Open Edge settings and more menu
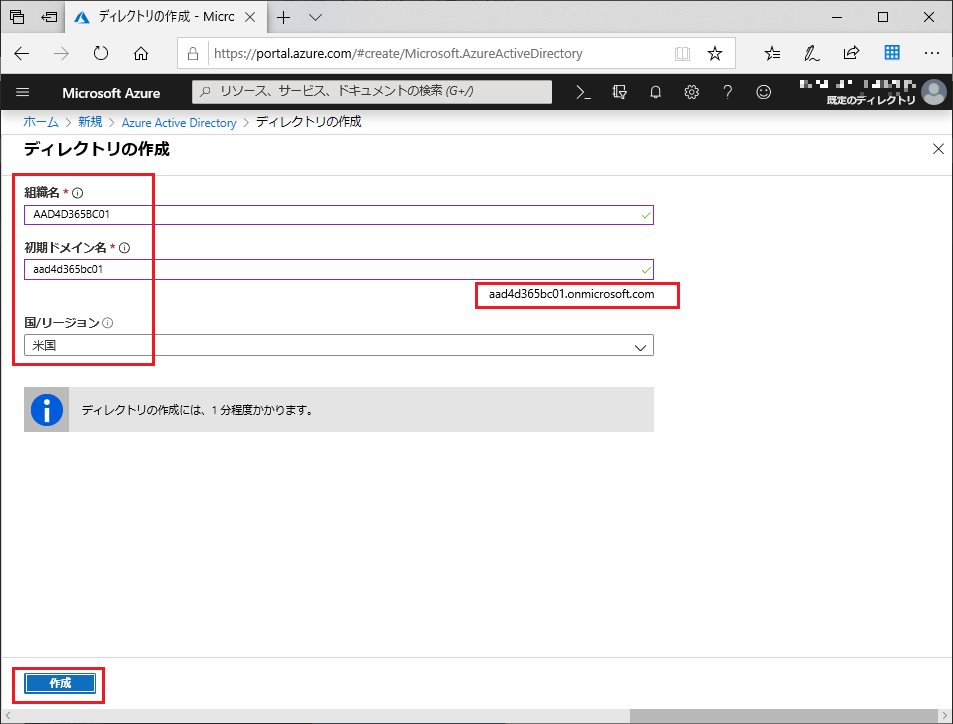 click(x=932, y=53)
